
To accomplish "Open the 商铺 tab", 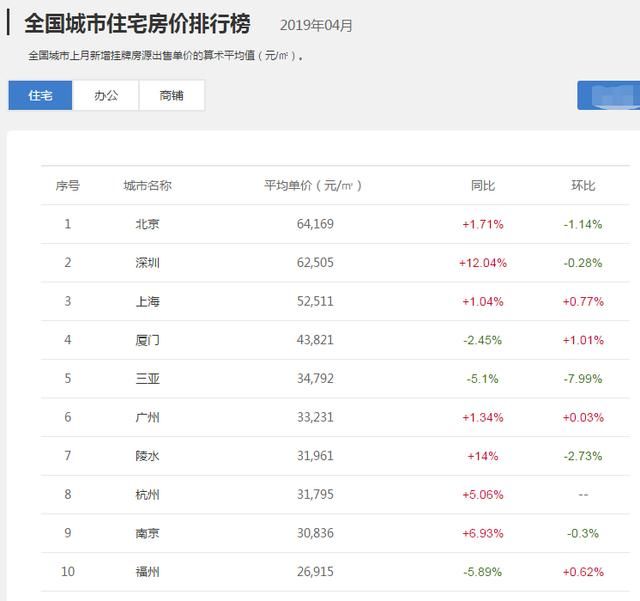I will [x=171, y=96].
